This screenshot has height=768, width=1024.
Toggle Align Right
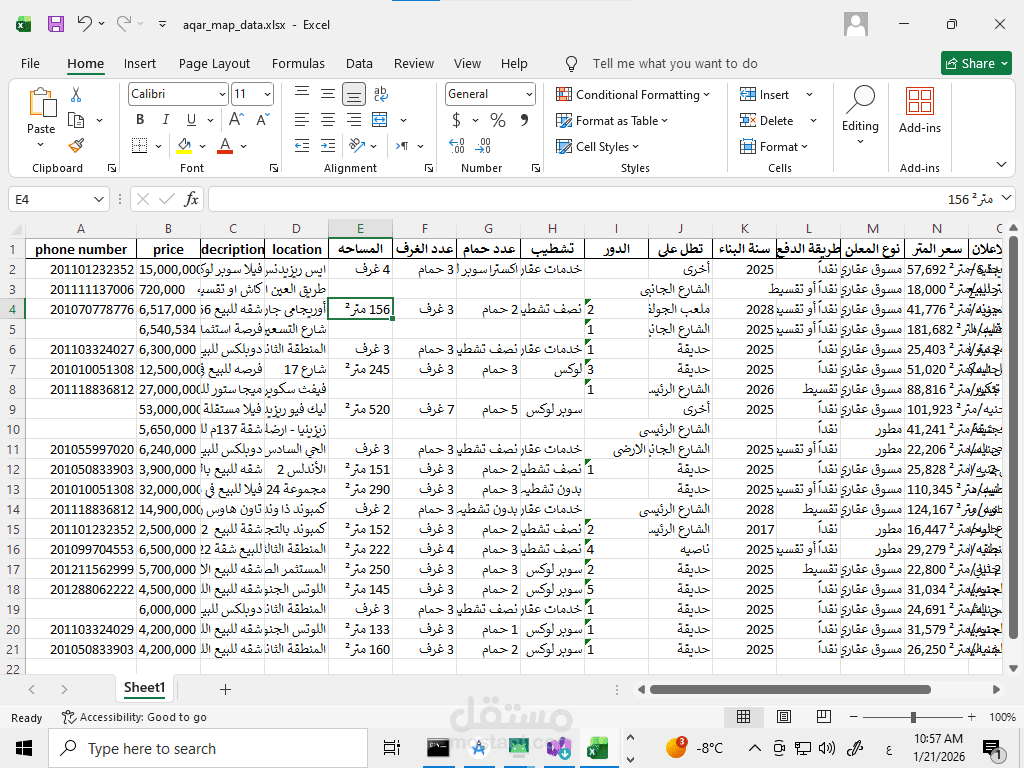pyautogui.click(x=354, y=120)
